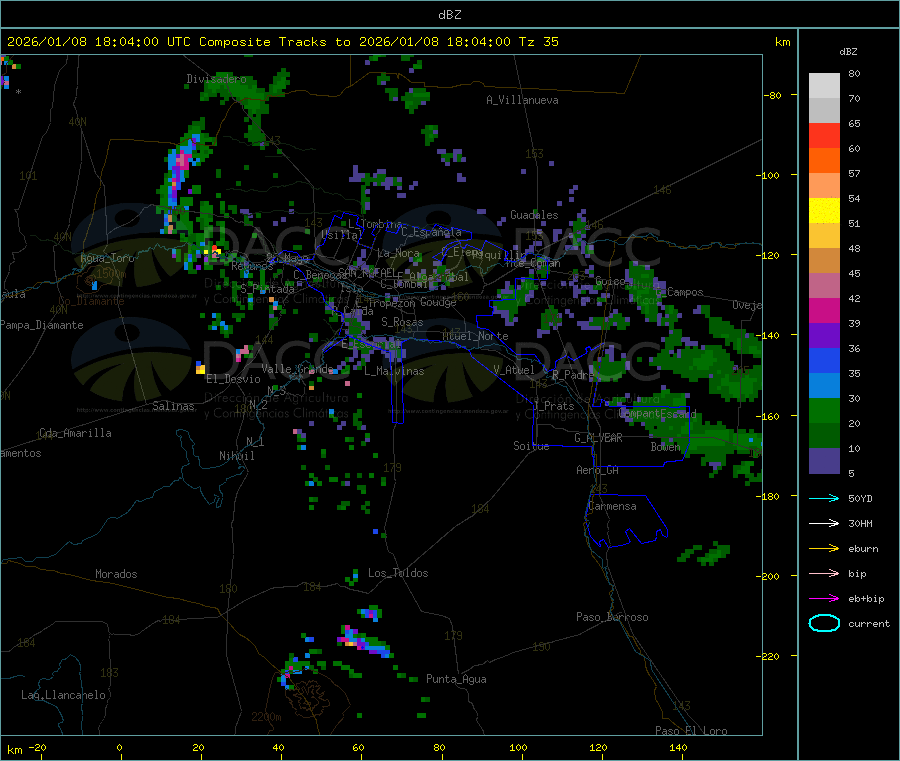Click the L_Malvinas map label

click(394, 371)
